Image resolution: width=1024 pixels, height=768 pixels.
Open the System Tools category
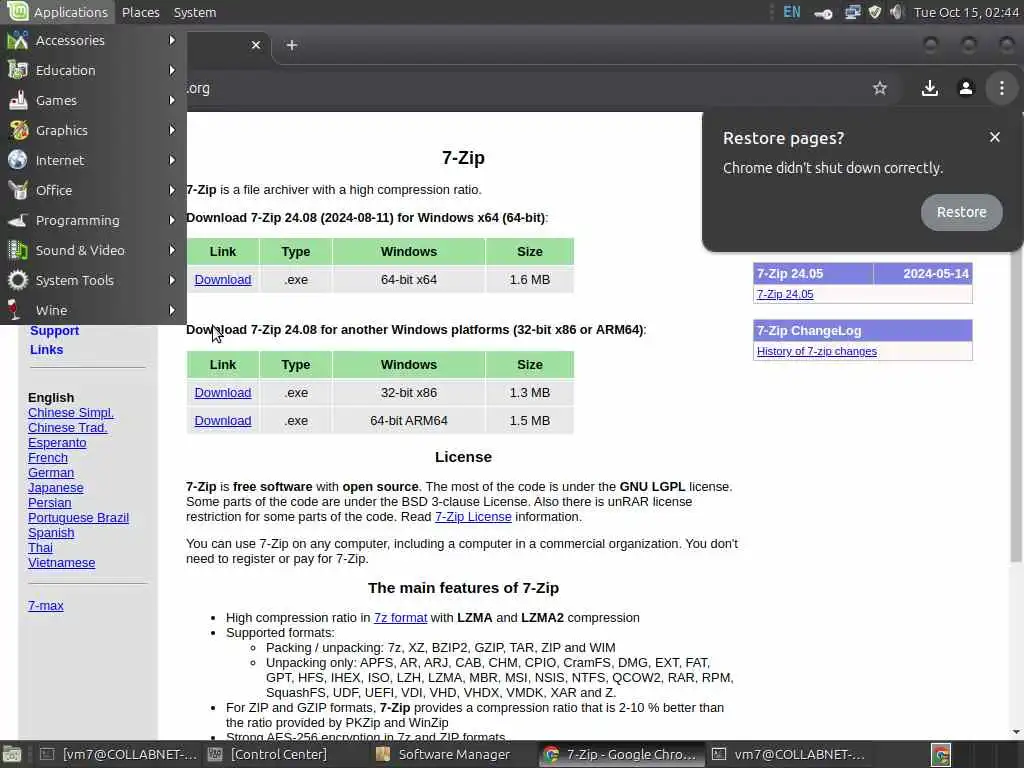[93, 281]
